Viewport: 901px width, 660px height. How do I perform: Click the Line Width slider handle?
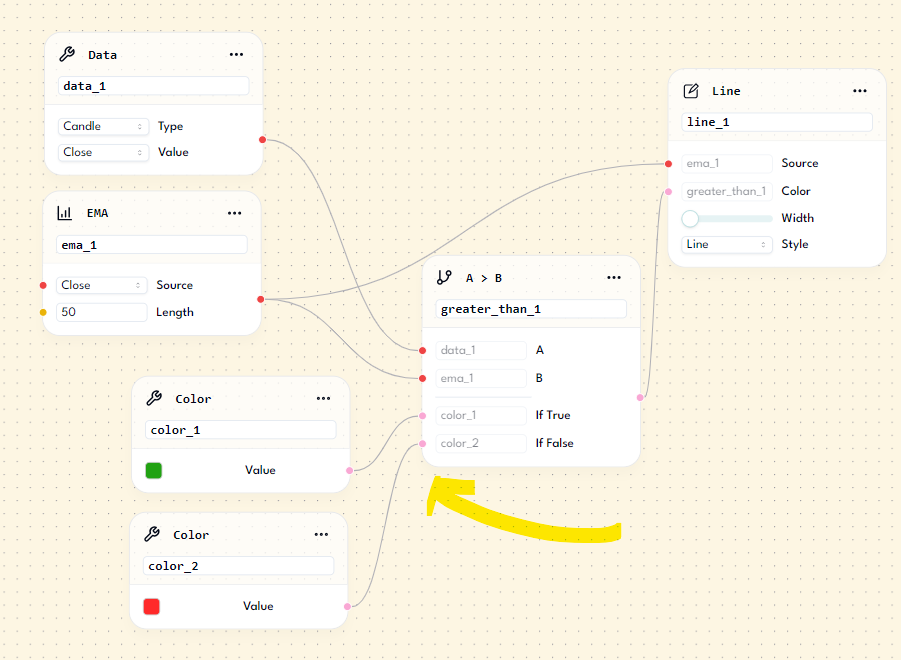[690, 218]
